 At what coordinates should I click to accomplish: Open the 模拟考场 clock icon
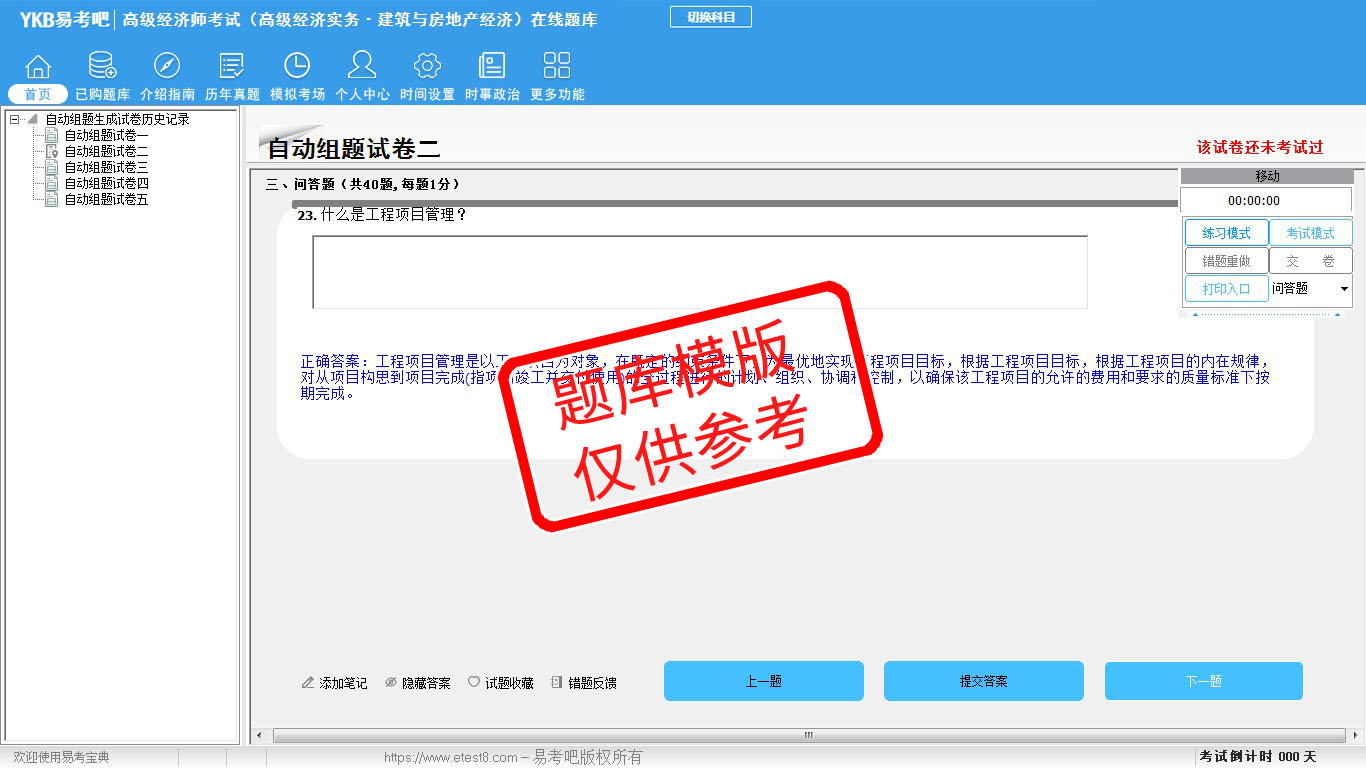tap(297, 67)
